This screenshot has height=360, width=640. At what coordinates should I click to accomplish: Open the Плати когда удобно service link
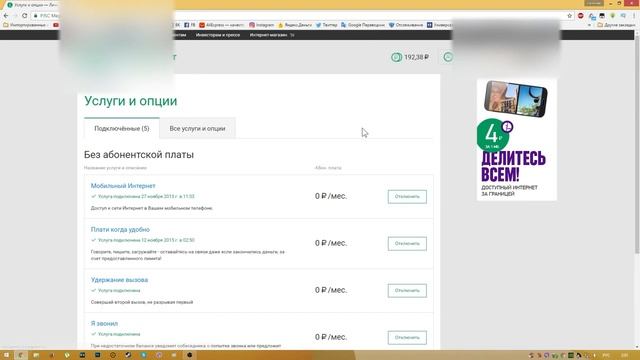(x=120, y=229)
